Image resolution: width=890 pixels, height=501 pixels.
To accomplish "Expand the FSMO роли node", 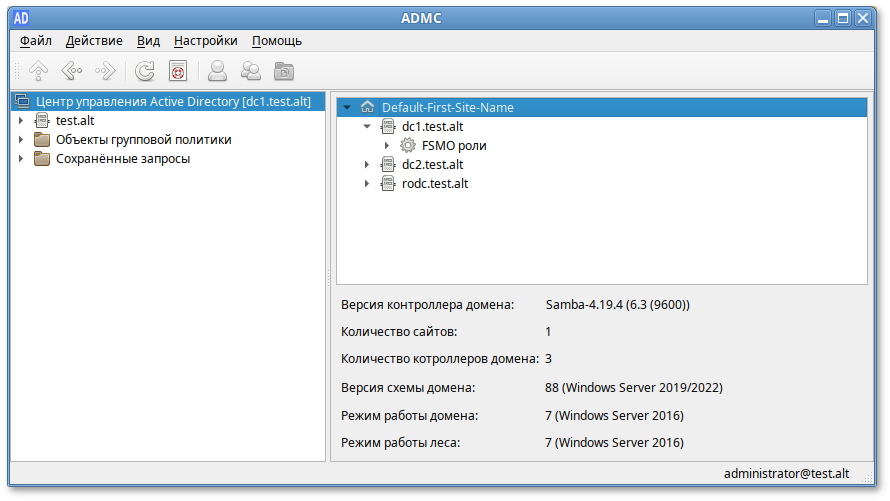I will pos(387,145).
